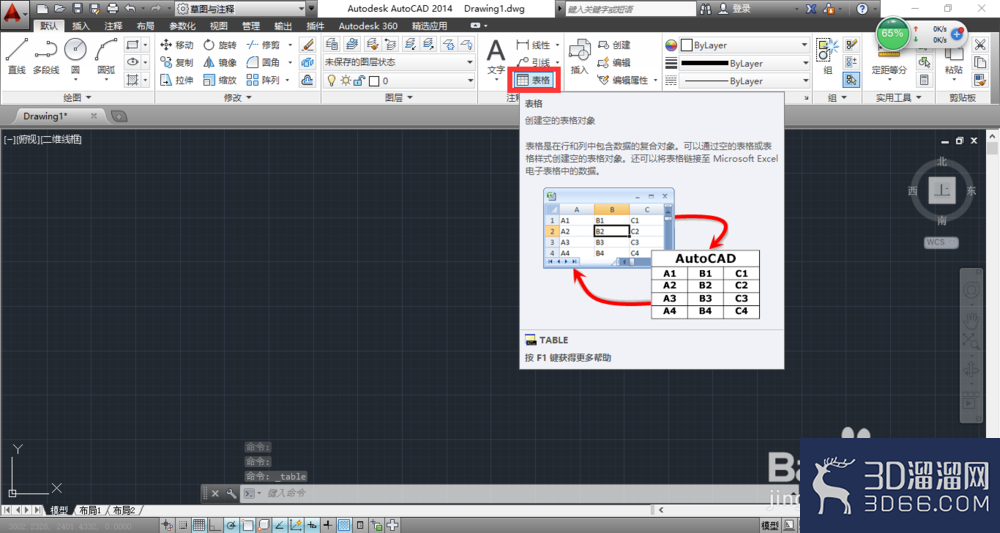Click the 圆角 fillet tool
The image size is (1000, 533).
click(263, 62)
